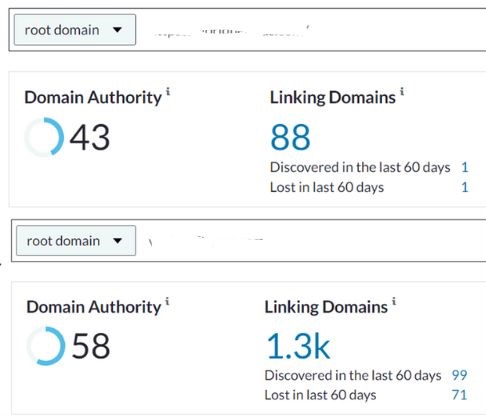Viewport: 486px width, 416px height.
Task: Click the first dropdown's arrow beside root domain
Action: tap(117, 30)
